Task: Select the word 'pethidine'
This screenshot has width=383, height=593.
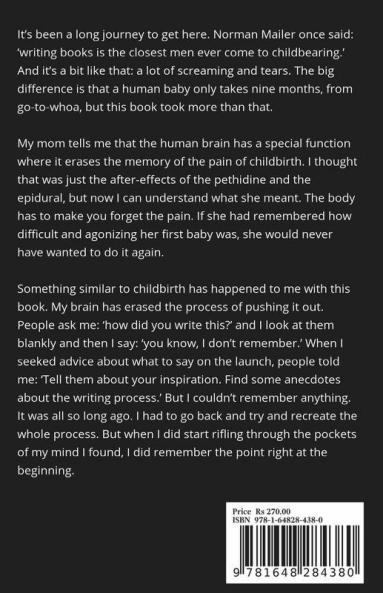Action: pos(240,180)
